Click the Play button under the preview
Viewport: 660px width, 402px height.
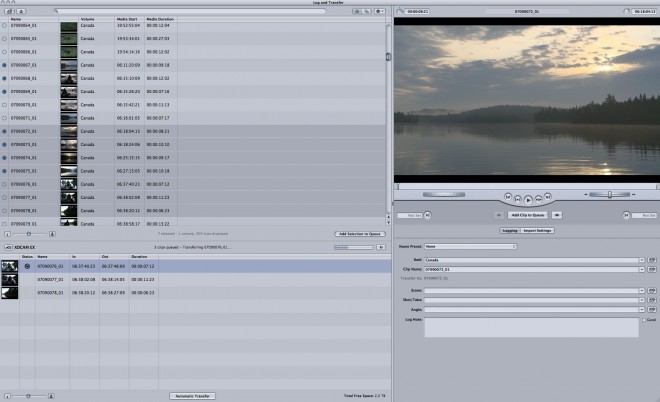click(528, 198)
